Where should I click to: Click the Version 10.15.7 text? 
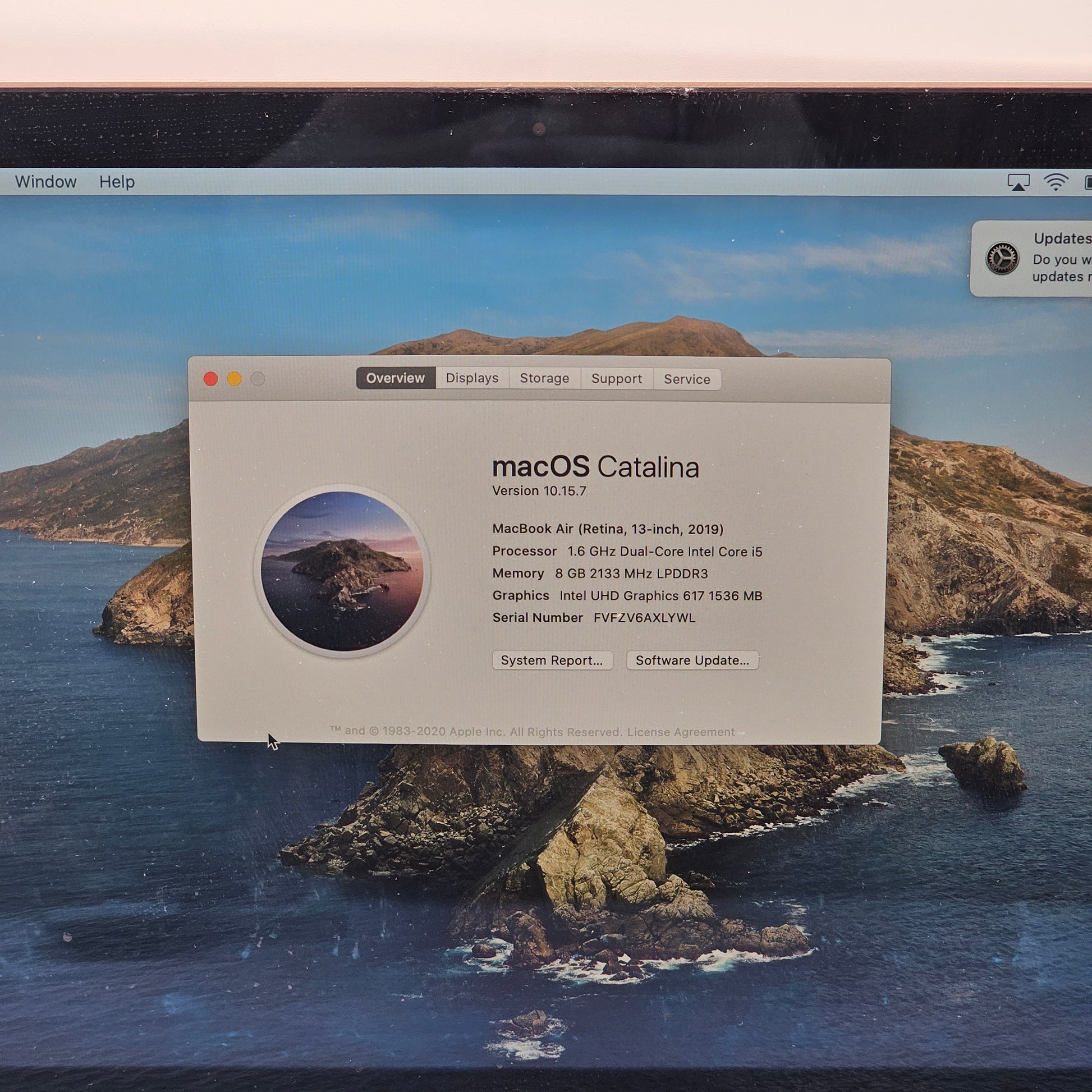(539, 490)
